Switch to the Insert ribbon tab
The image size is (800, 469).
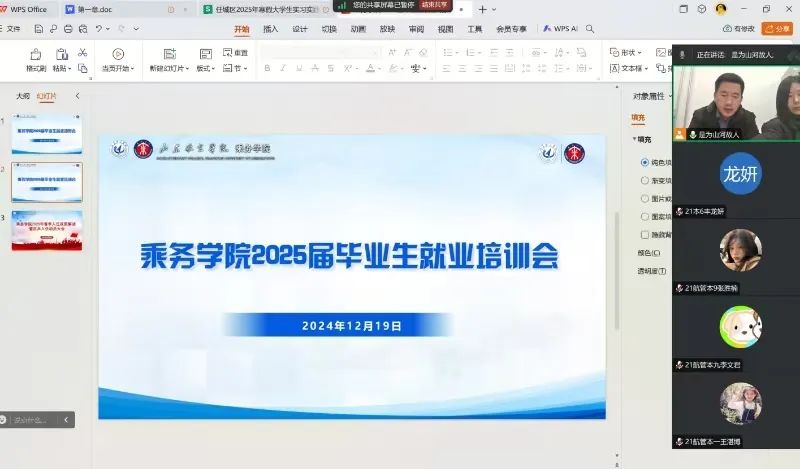tap(270, 29)
